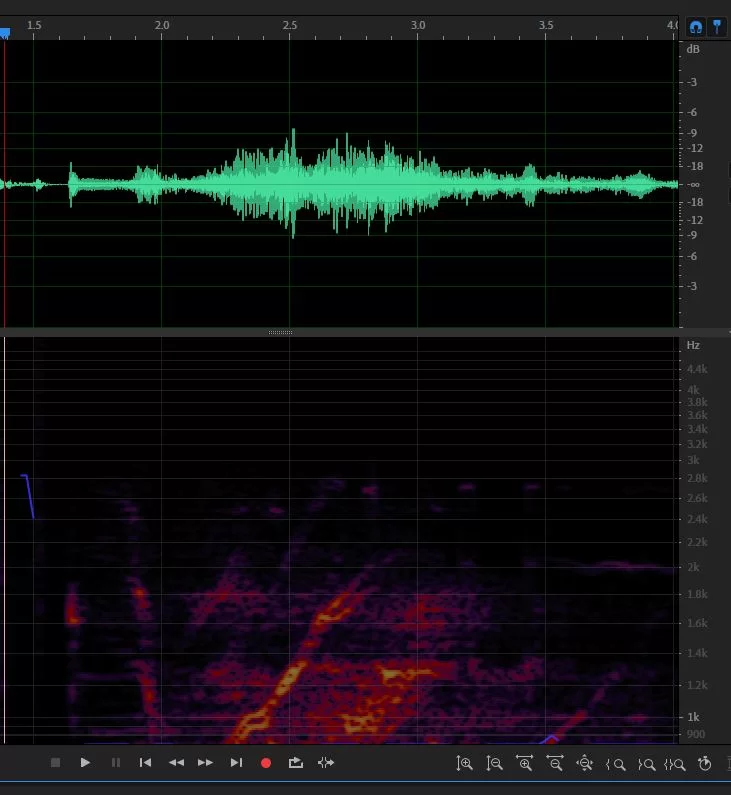Toggle the skip selection button
The image size is (731, 795).
pos(326,763)
